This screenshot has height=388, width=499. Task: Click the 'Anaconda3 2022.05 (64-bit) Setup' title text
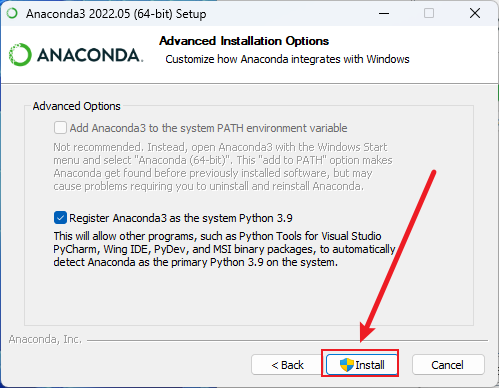(116, 14)
